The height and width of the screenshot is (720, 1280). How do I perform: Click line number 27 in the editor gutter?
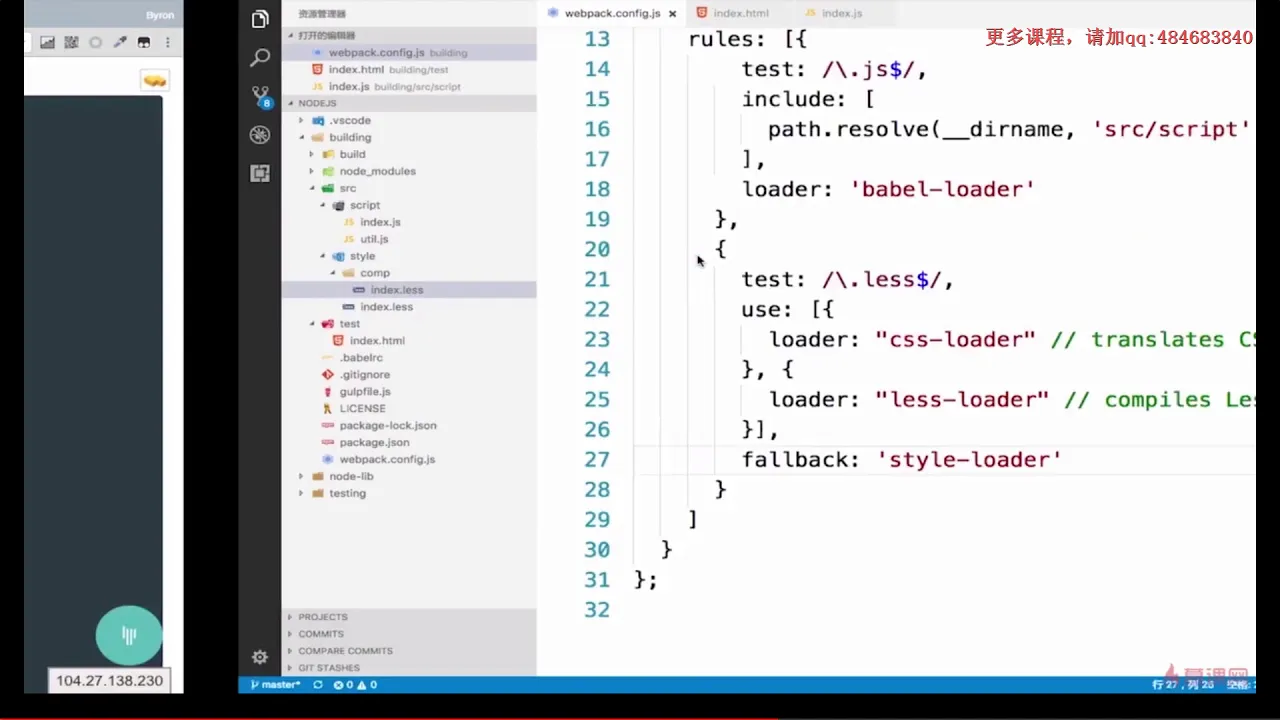point(597,459)
